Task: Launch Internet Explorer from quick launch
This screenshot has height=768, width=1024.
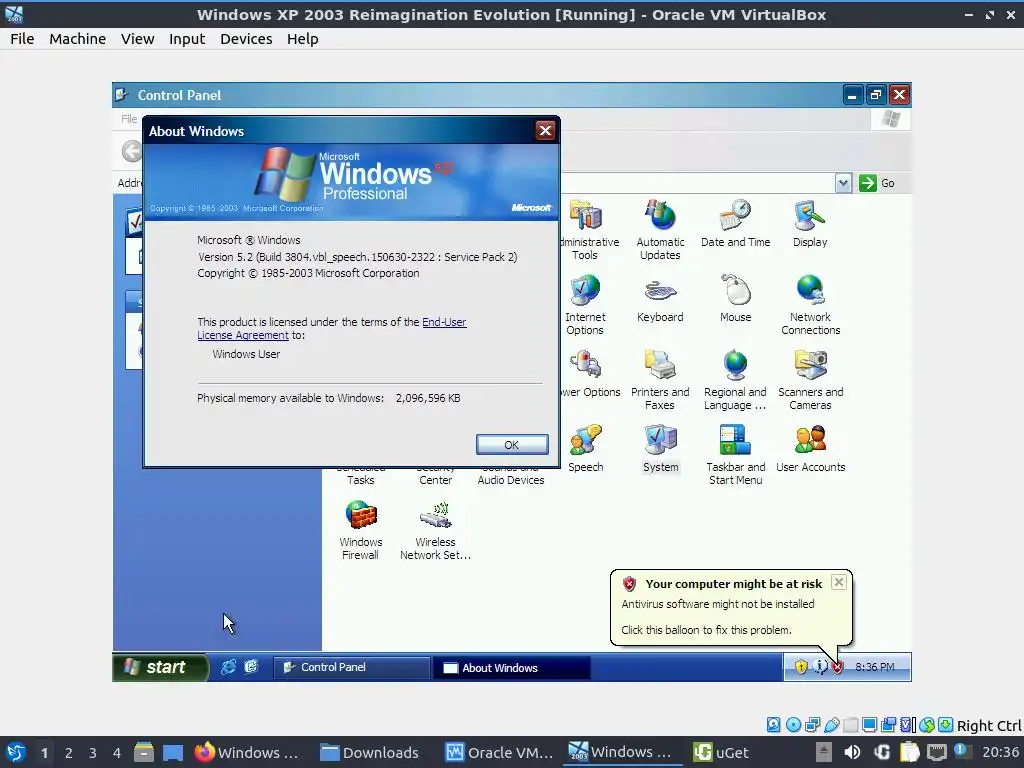Action: point(228,667)
